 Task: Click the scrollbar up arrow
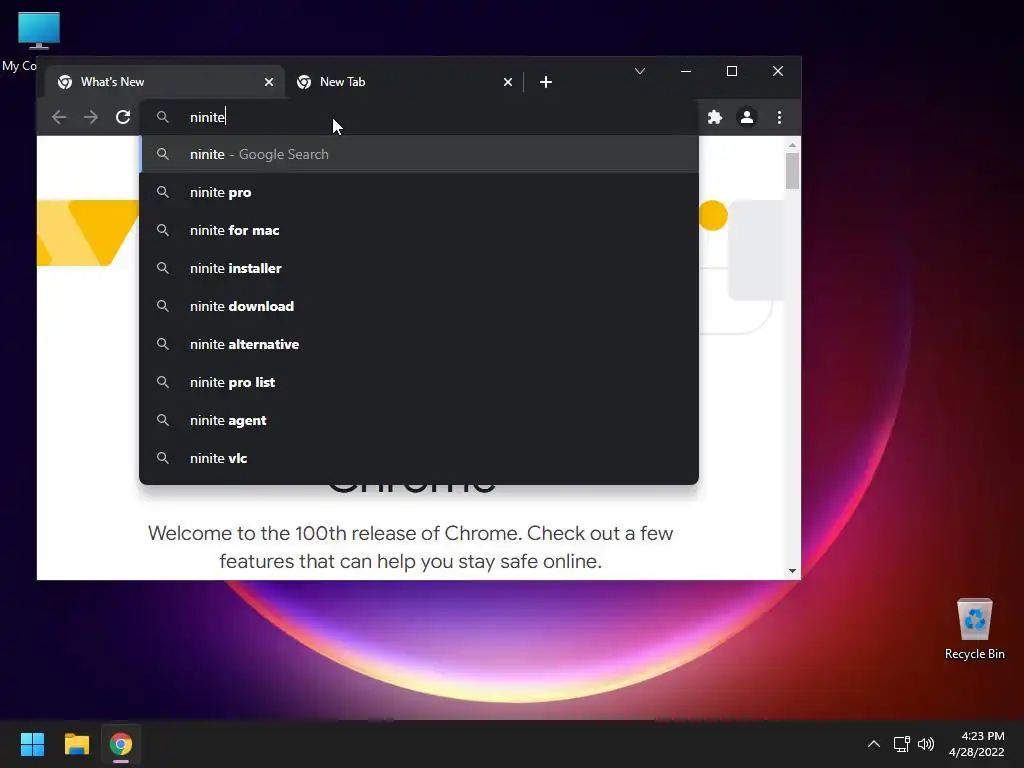tap(792, 145)
